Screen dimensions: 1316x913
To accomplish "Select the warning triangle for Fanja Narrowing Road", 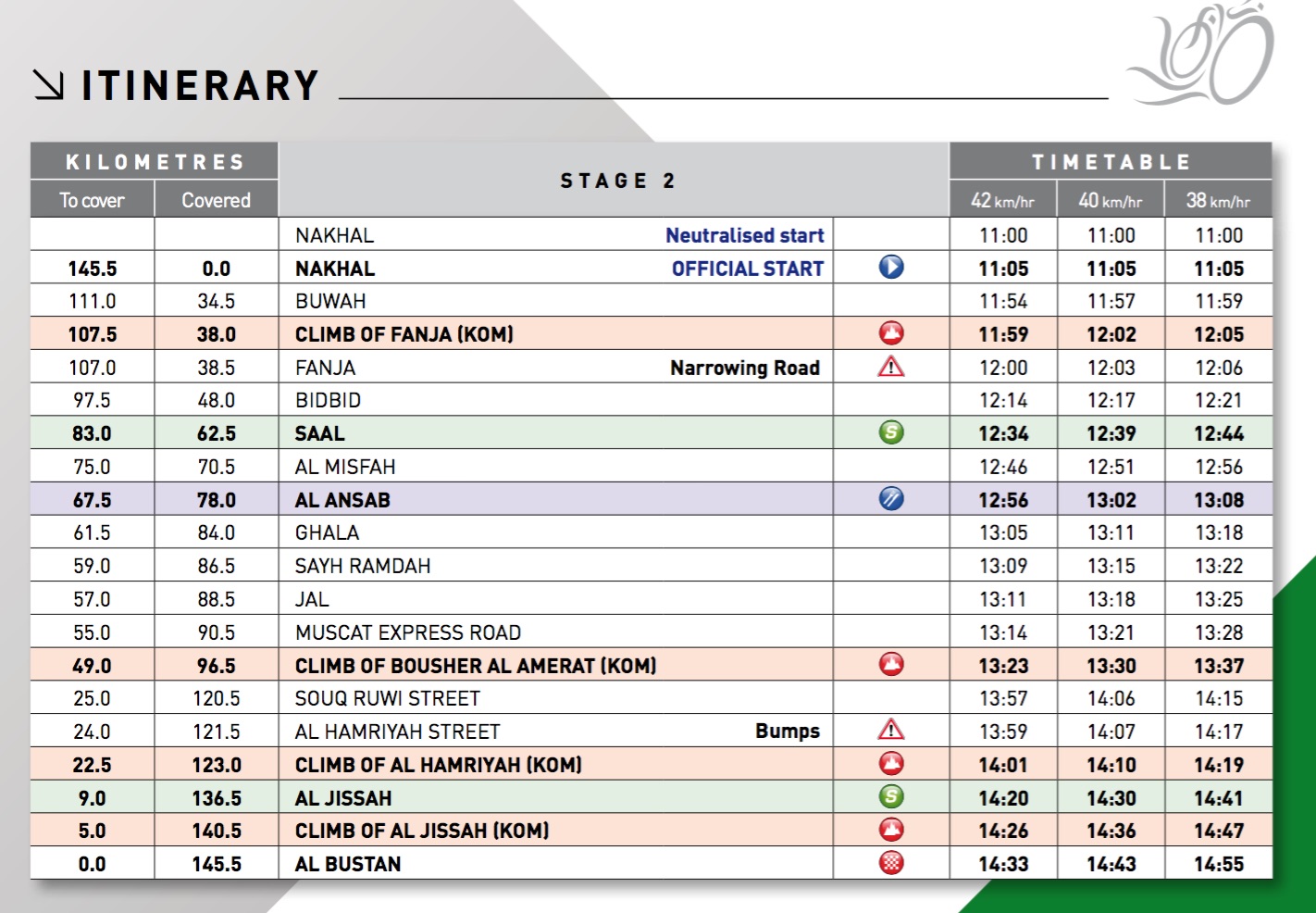I will [x=890, y=367].
